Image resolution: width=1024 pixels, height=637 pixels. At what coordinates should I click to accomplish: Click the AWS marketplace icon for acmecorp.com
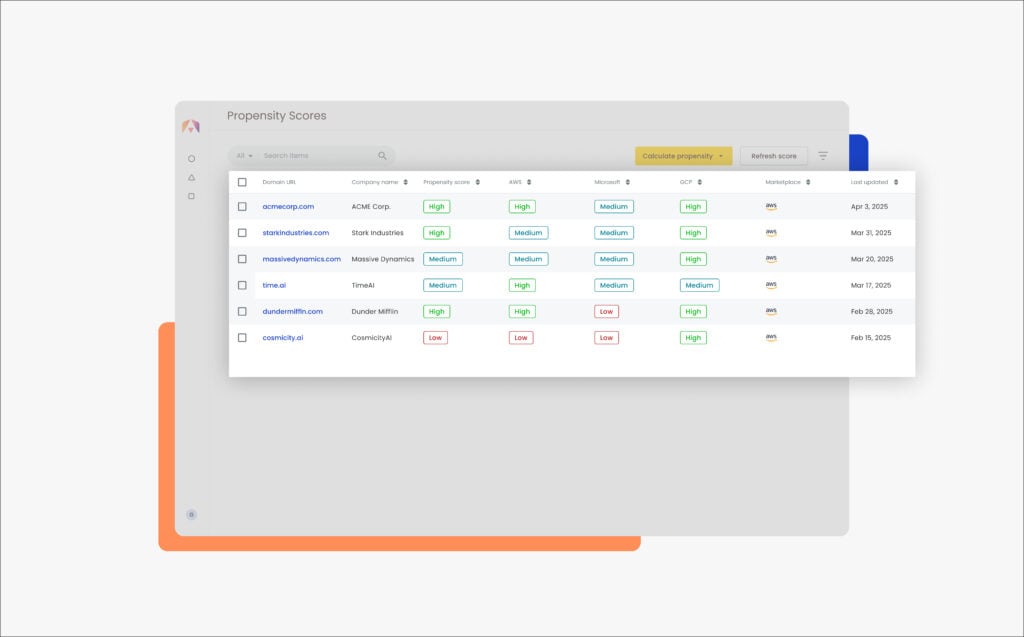[x=771, y=206]
